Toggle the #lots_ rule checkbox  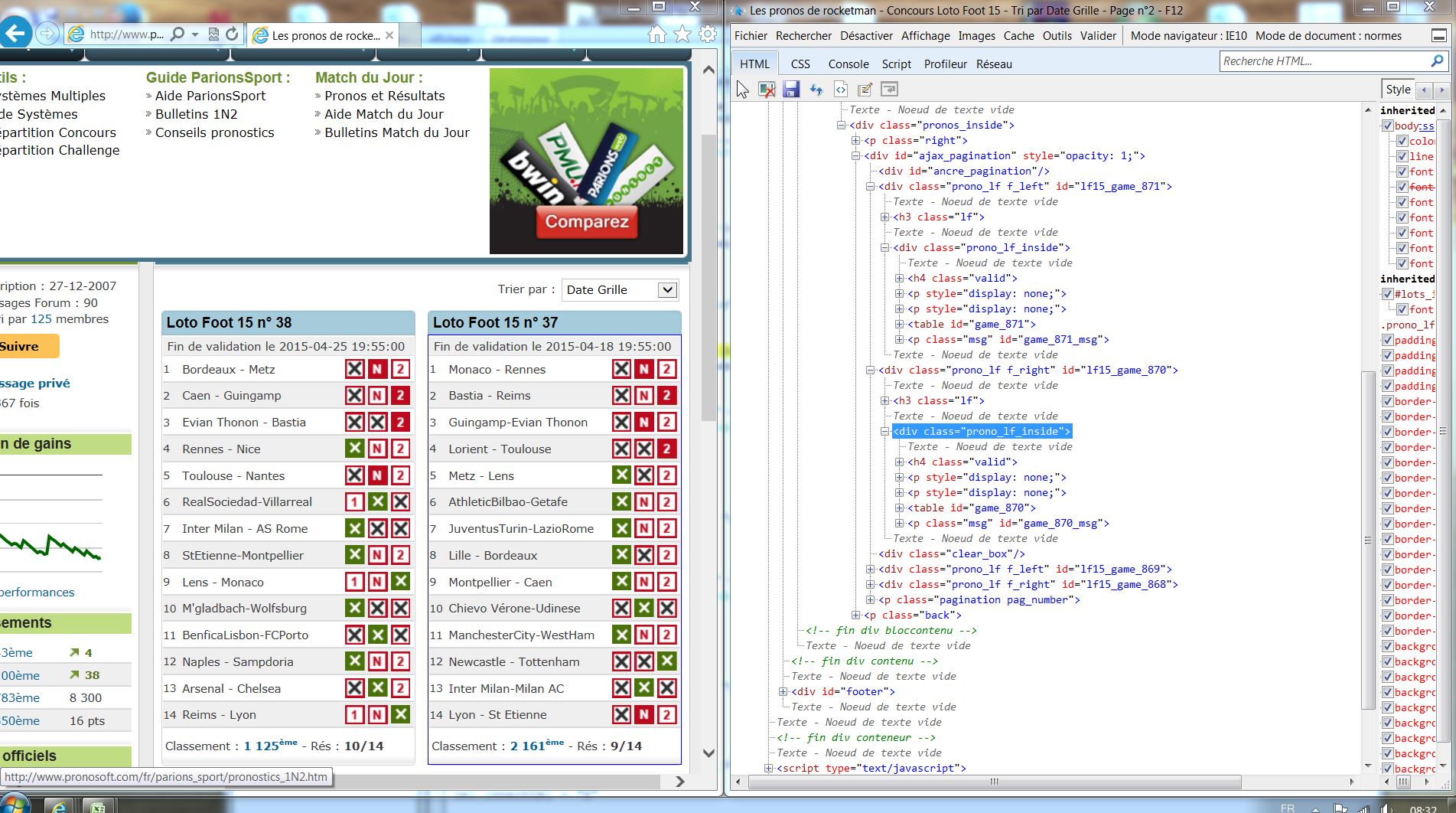tap(1387, 294)
